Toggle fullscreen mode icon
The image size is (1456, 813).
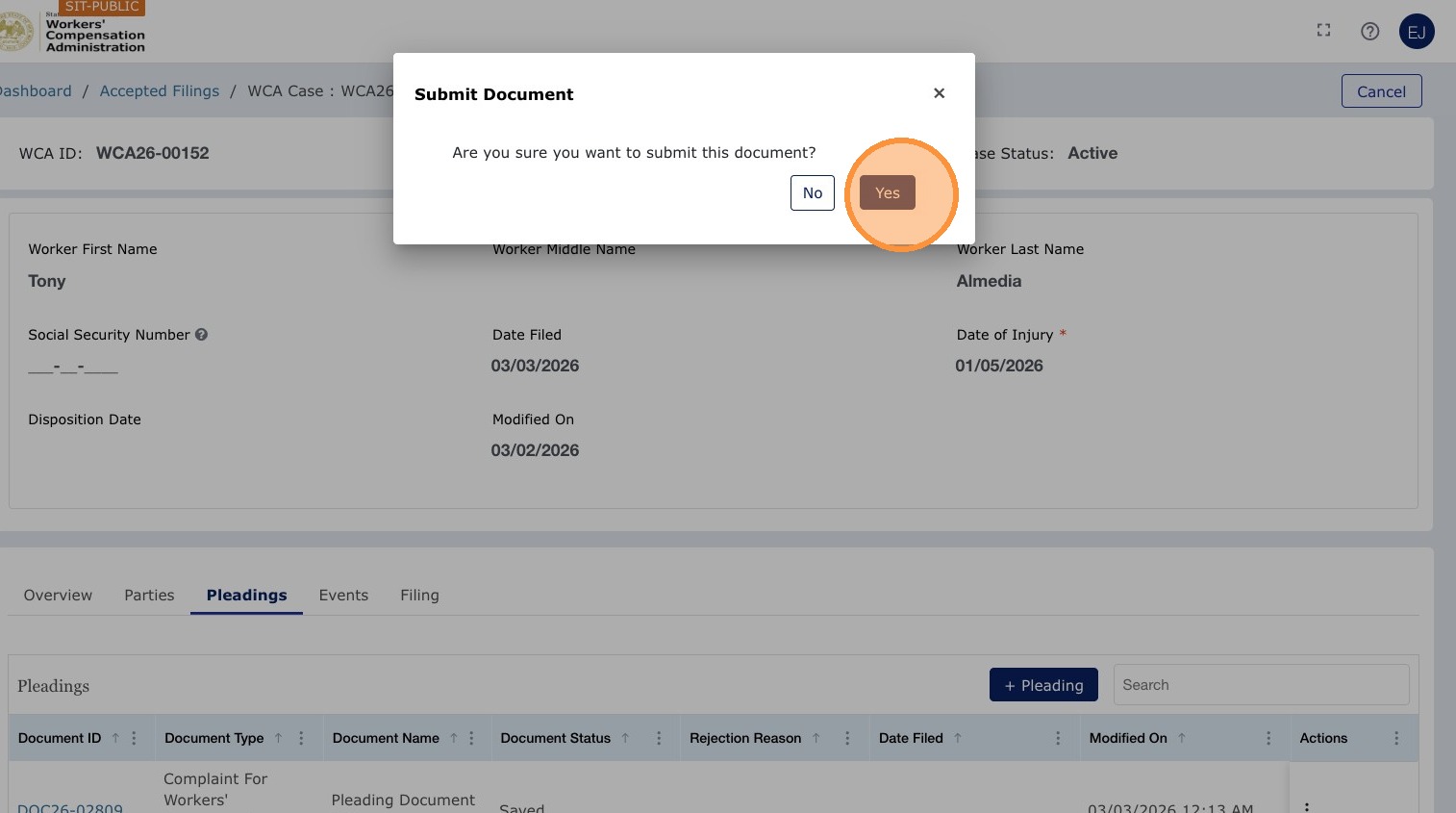1323,31
